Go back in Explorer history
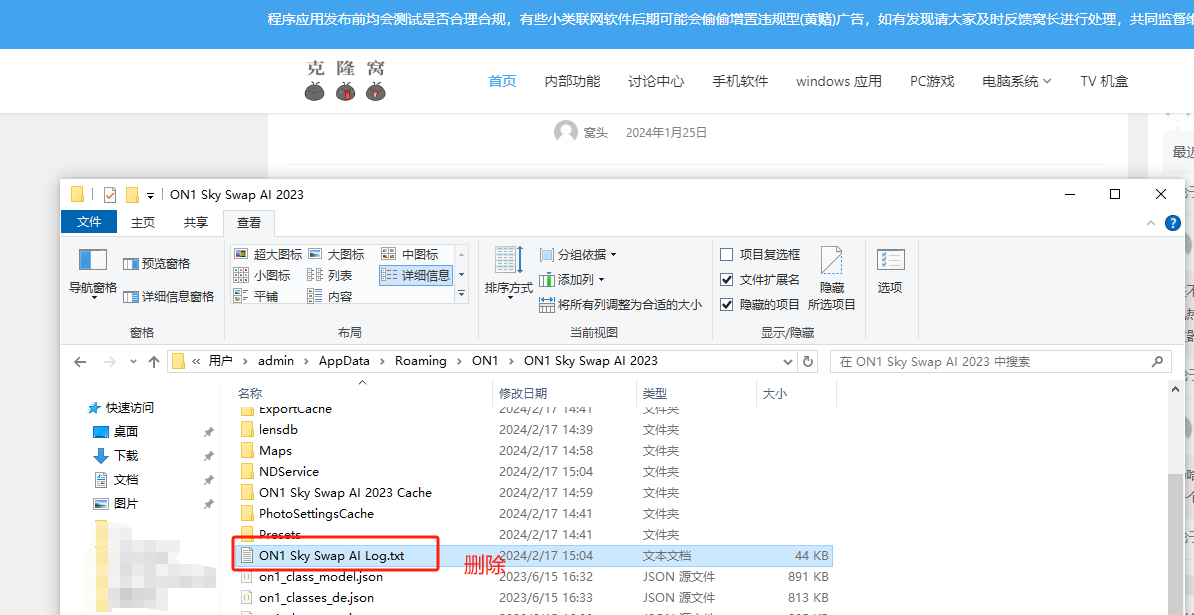1194x615 pixels. [x=80, y=362]
